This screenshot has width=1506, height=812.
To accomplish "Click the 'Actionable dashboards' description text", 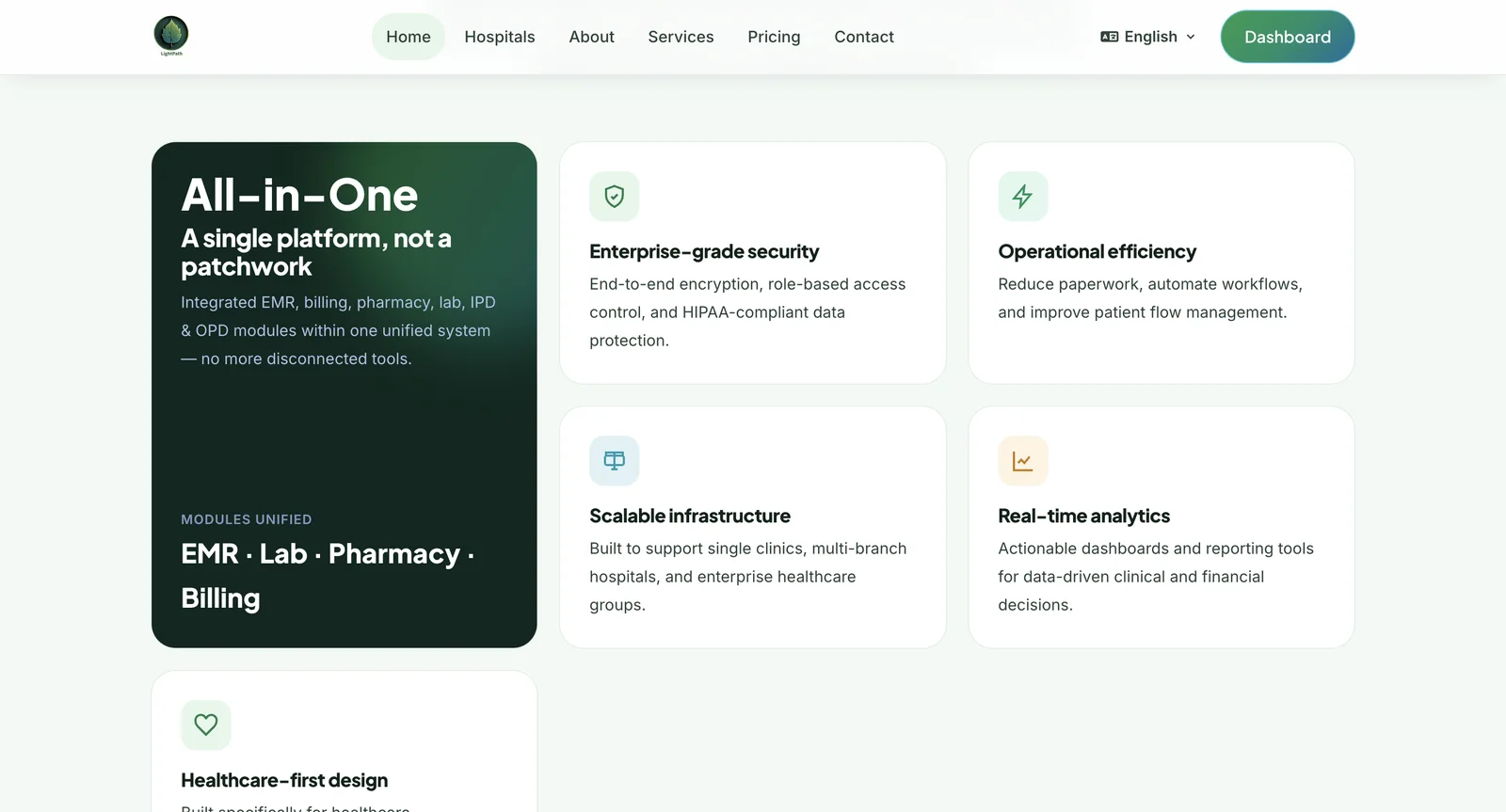I will [x=1156, y=577].
